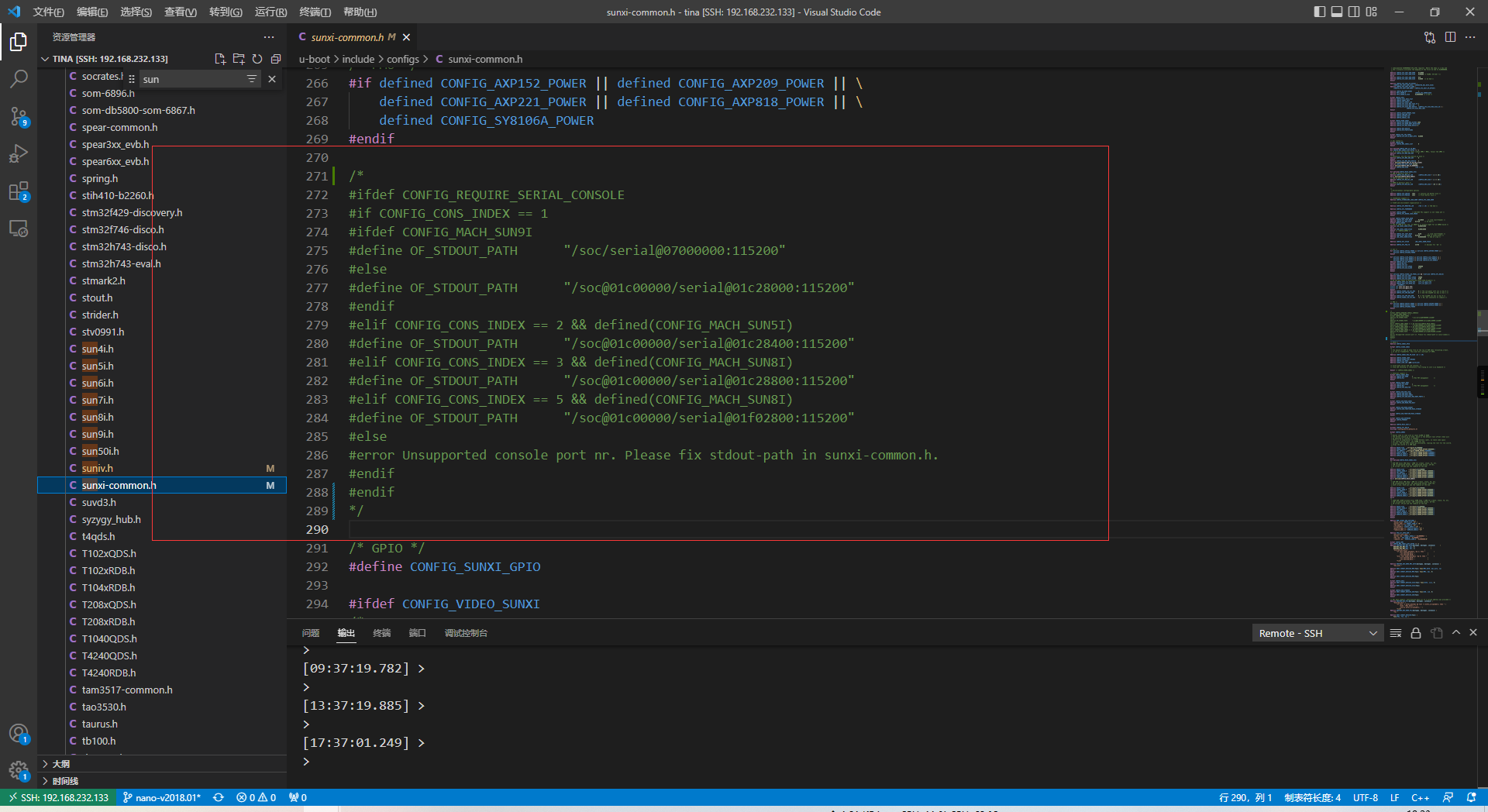Viewport: 1488px width, 812px height.
Task: Close the sunxi-common.h editor tab
Action: pos(406,37)
